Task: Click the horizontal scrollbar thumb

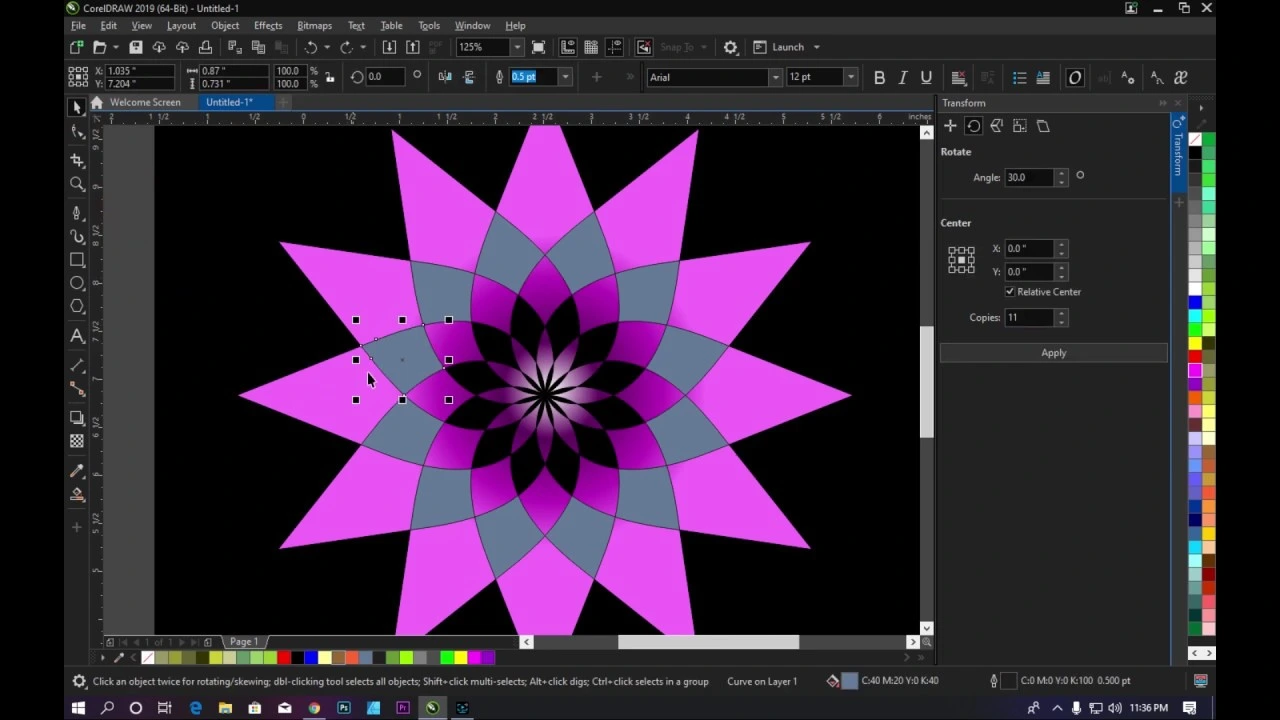Action: pos(708,642)
